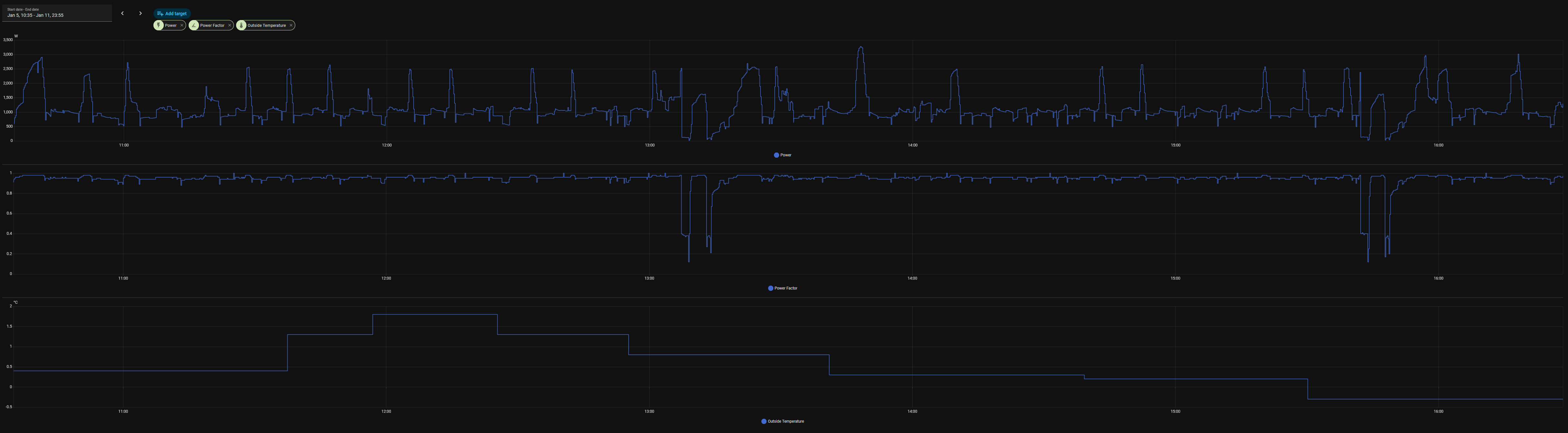Select the Outside Temperature chip label
Viewport: 1568px width, 433px height.
point(267,26)
